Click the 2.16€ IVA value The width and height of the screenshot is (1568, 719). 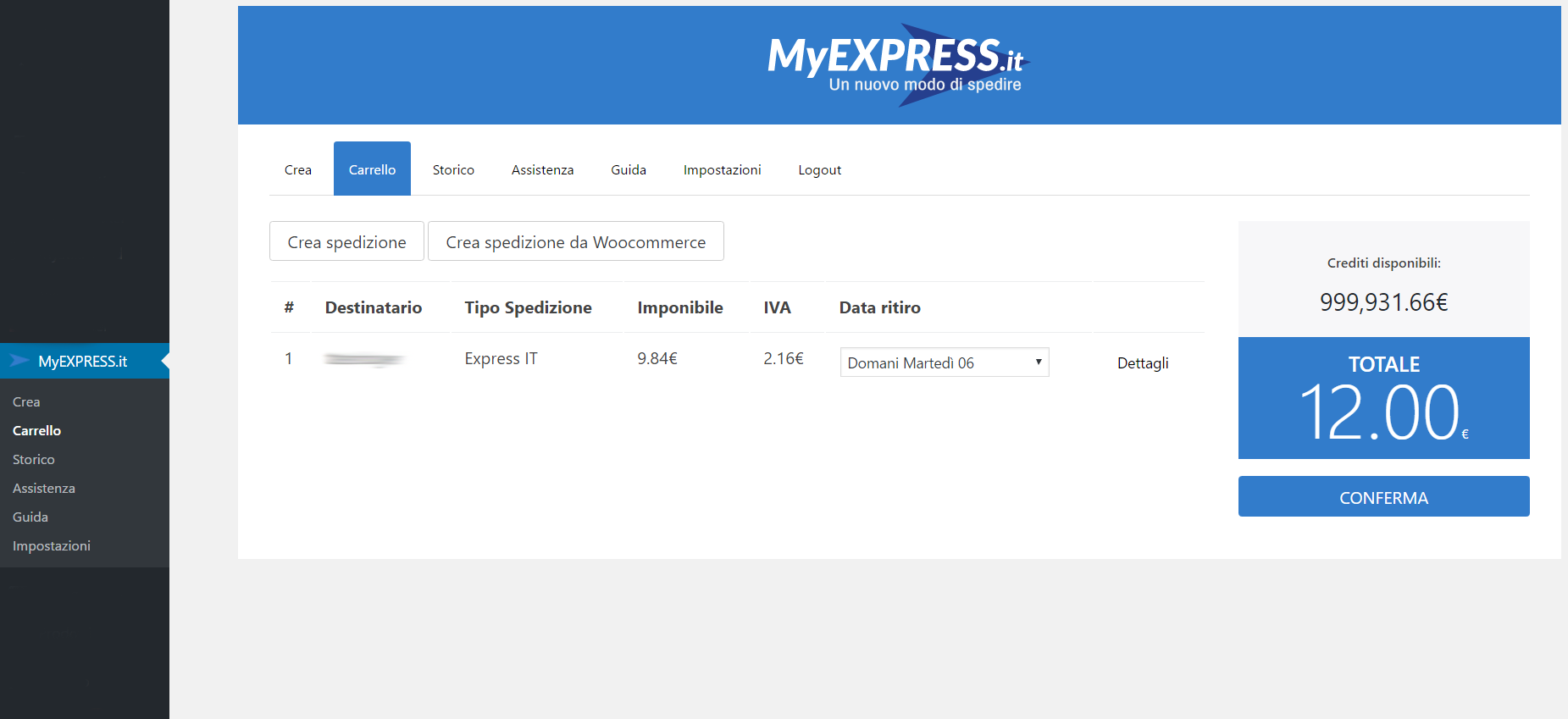point(784,358)
